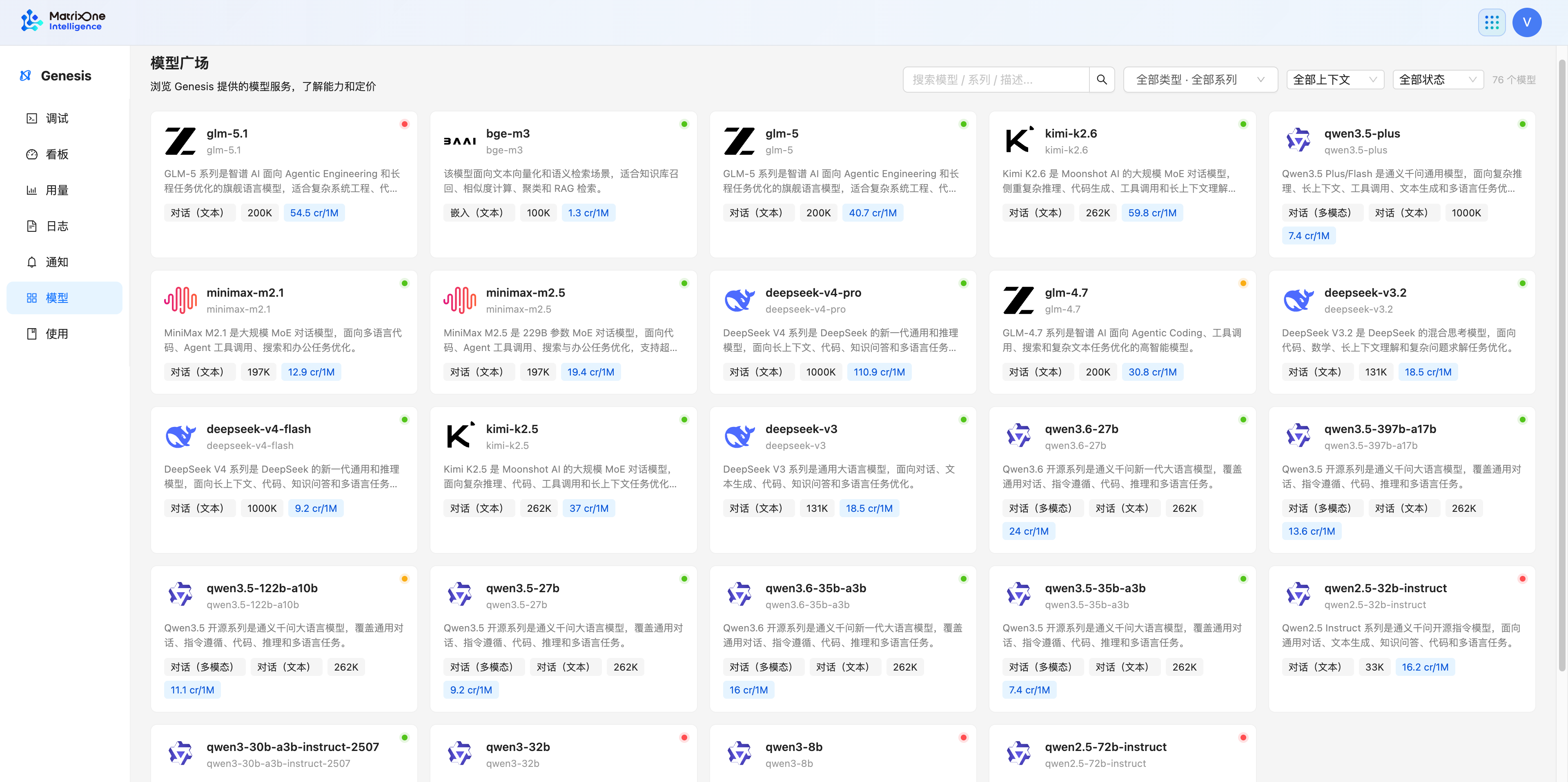Click the 37 cr/1M price on kimi-k2.5
Viewport: 1568px width, 782px height.
coord(588,508)
